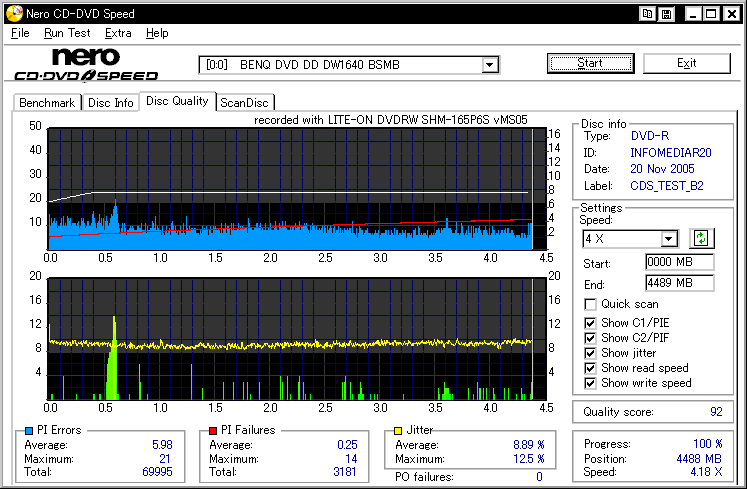Viewport: 747px width, 489px height.
Task: Click the End position input field
Action: click(679, 283)
